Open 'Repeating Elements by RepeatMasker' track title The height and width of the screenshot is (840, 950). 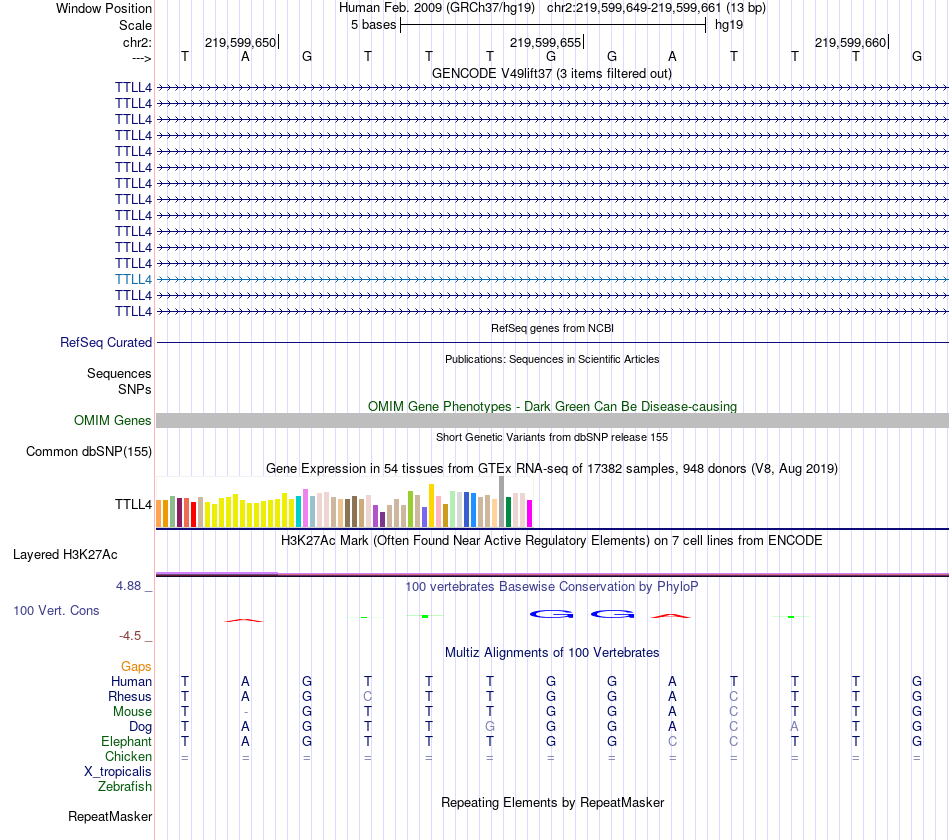coord(552,802)
